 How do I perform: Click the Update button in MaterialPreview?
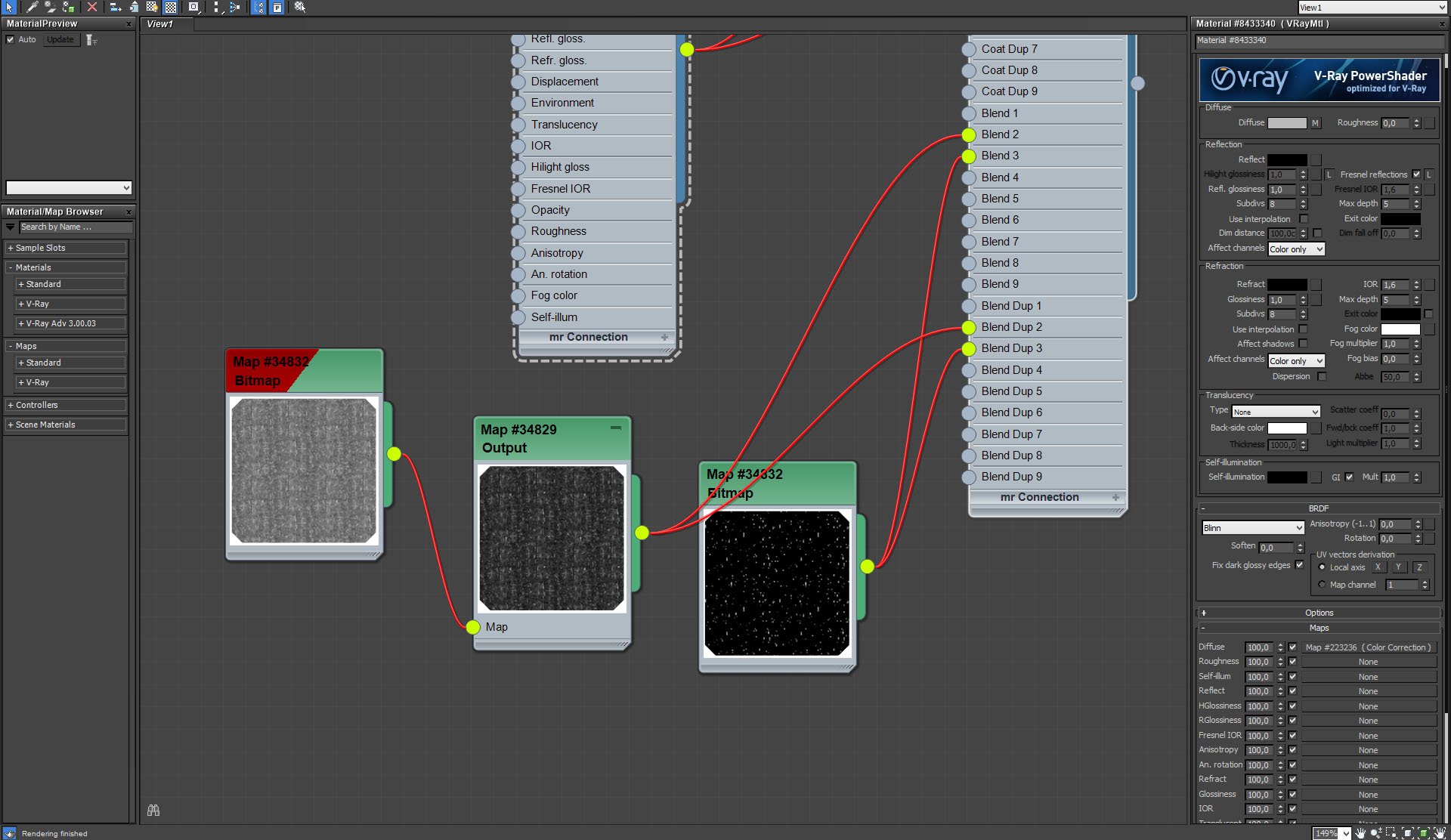pyautogui.click(x=60, y=39)
